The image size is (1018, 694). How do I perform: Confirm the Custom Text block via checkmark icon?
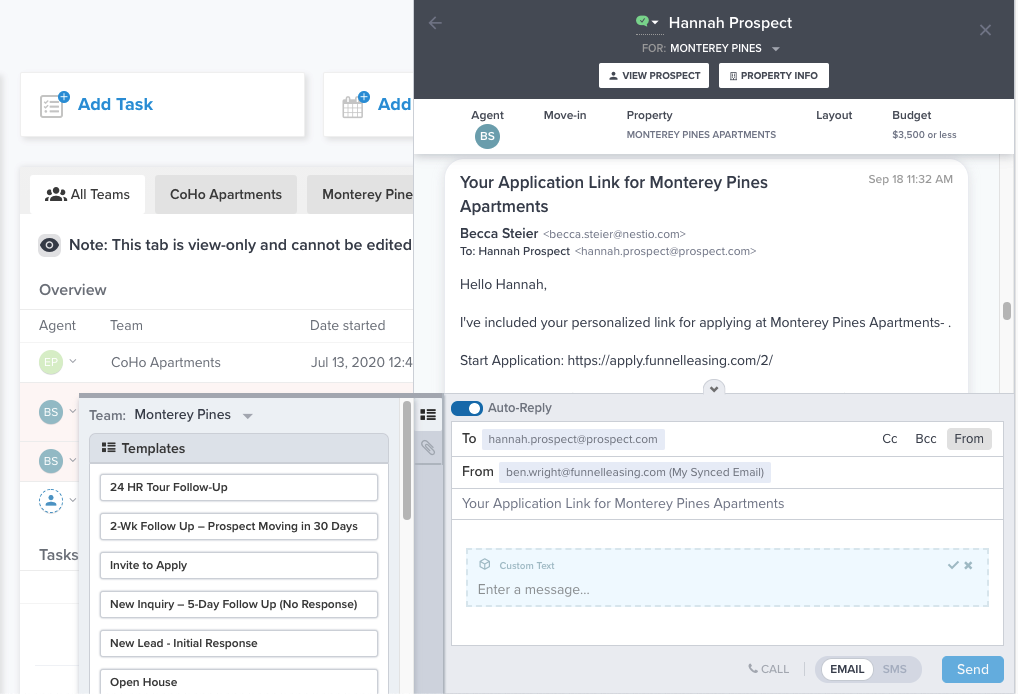point(952,564)
